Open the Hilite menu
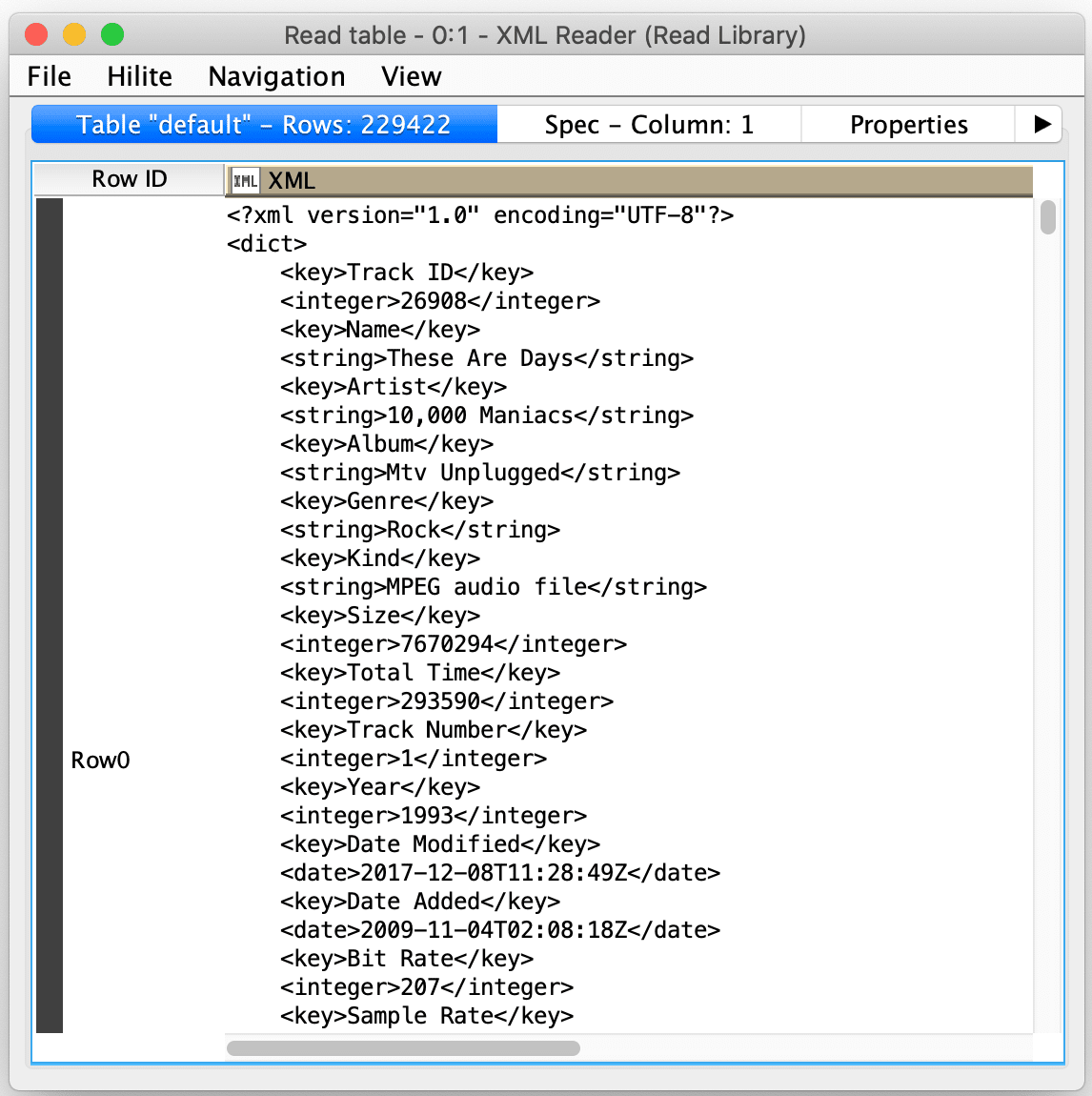1092x1096 pixels. 139,76
